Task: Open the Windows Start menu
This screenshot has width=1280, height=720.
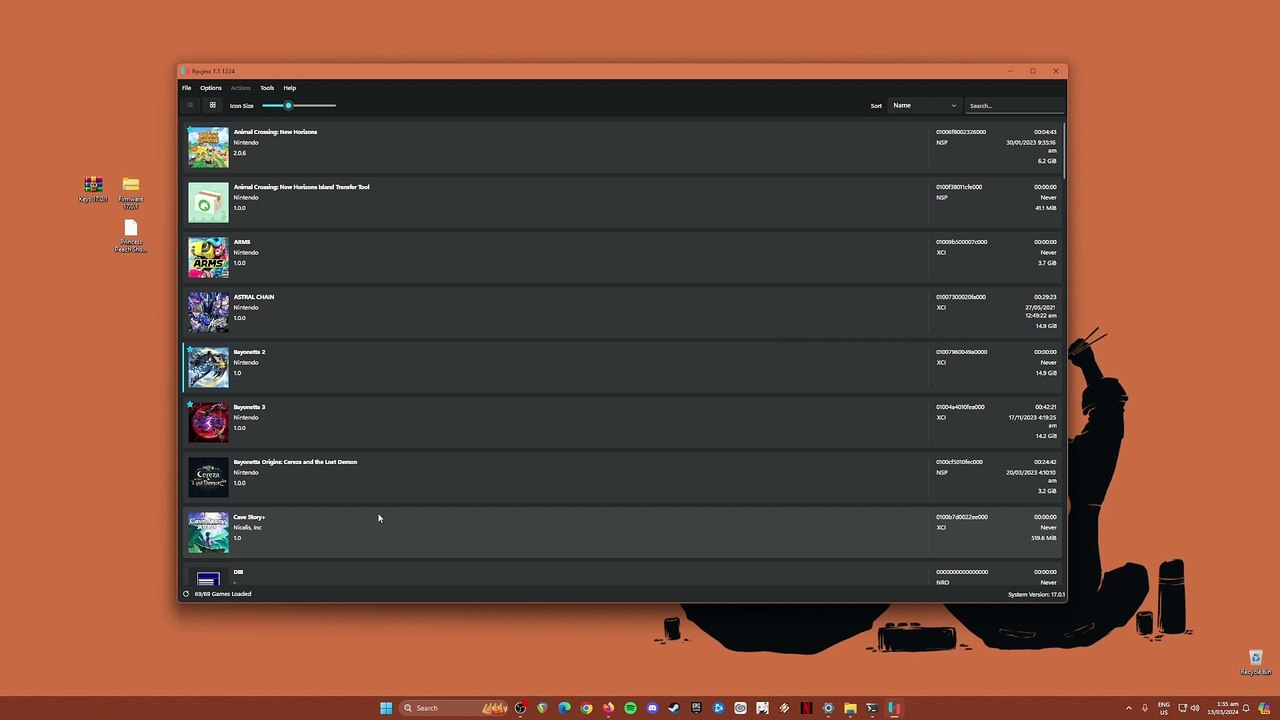Action: point(386,708)
